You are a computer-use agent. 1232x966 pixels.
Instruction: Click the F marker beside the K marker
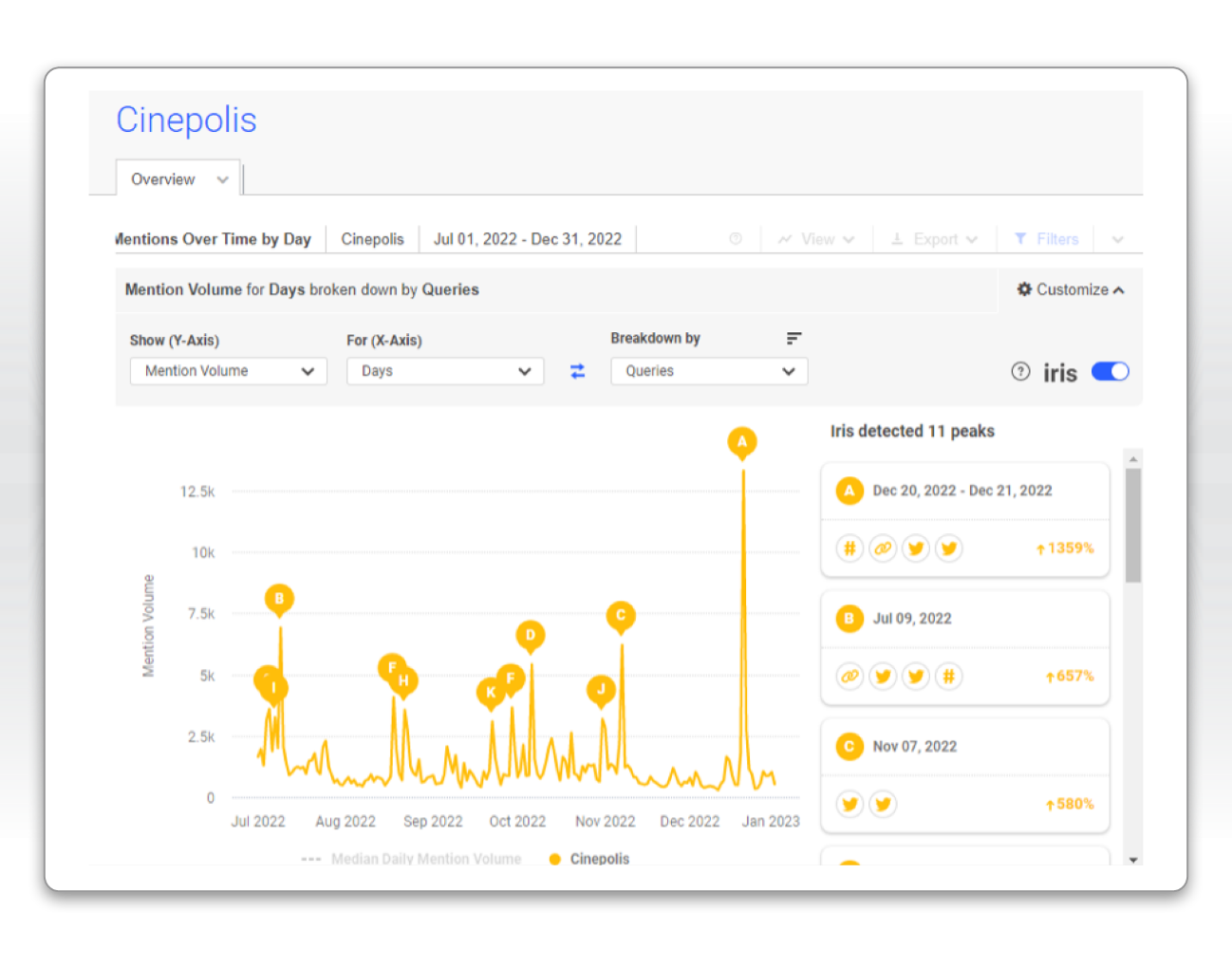coord(512,678)
